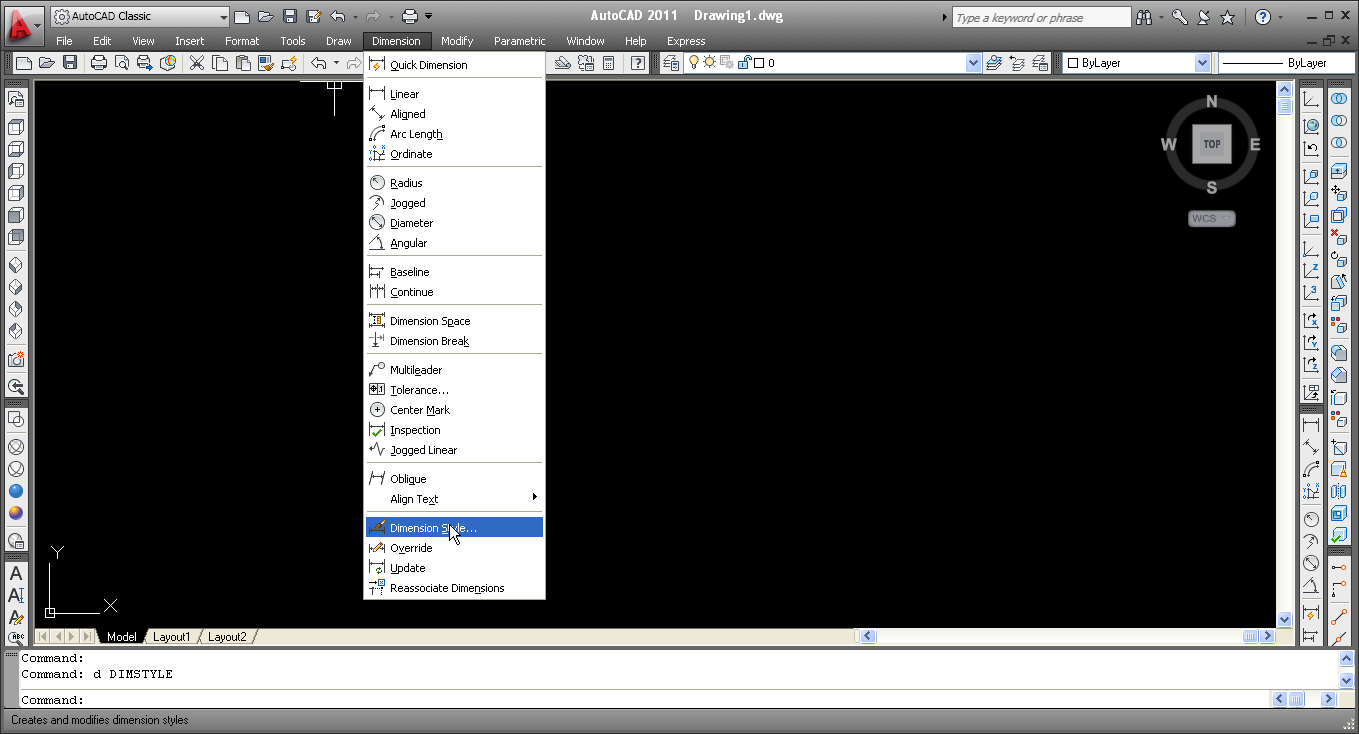The height and width of the screenshot is (734, 1359).
Task: Click the Publish icon in Standard toolbar
Action: point(145,63)
